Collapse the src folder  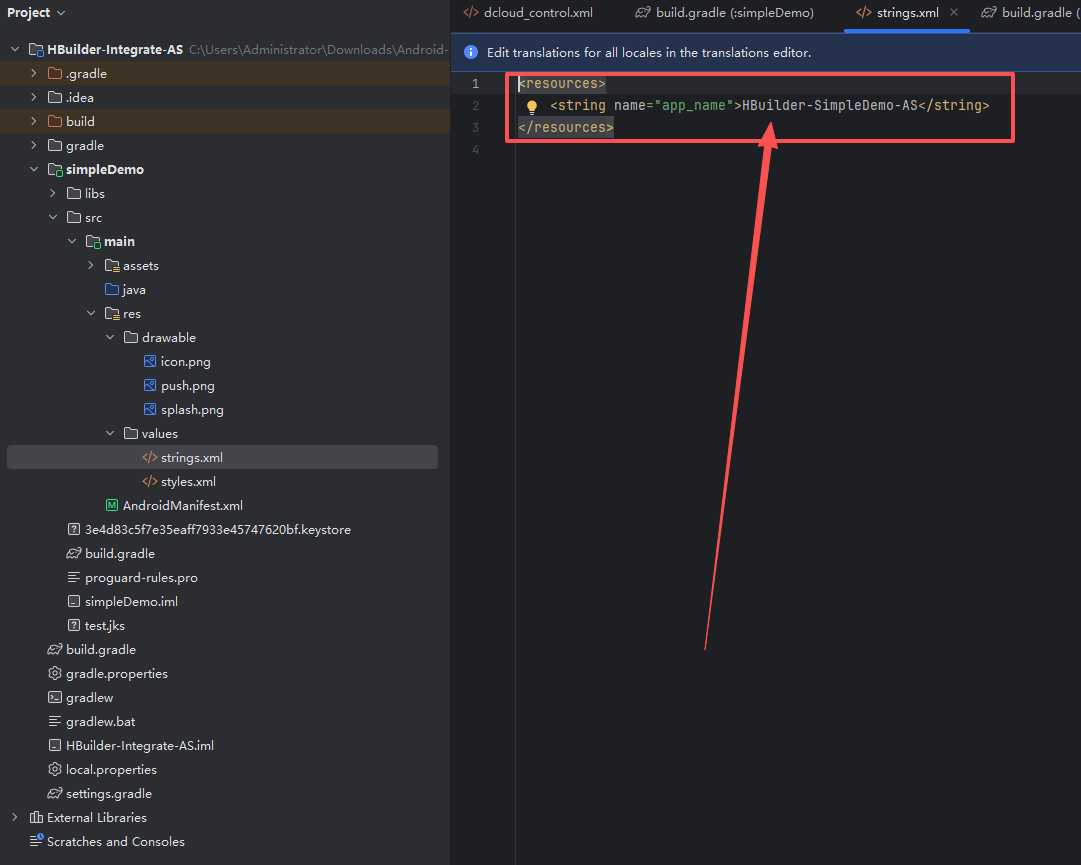(x=53, y=217)
